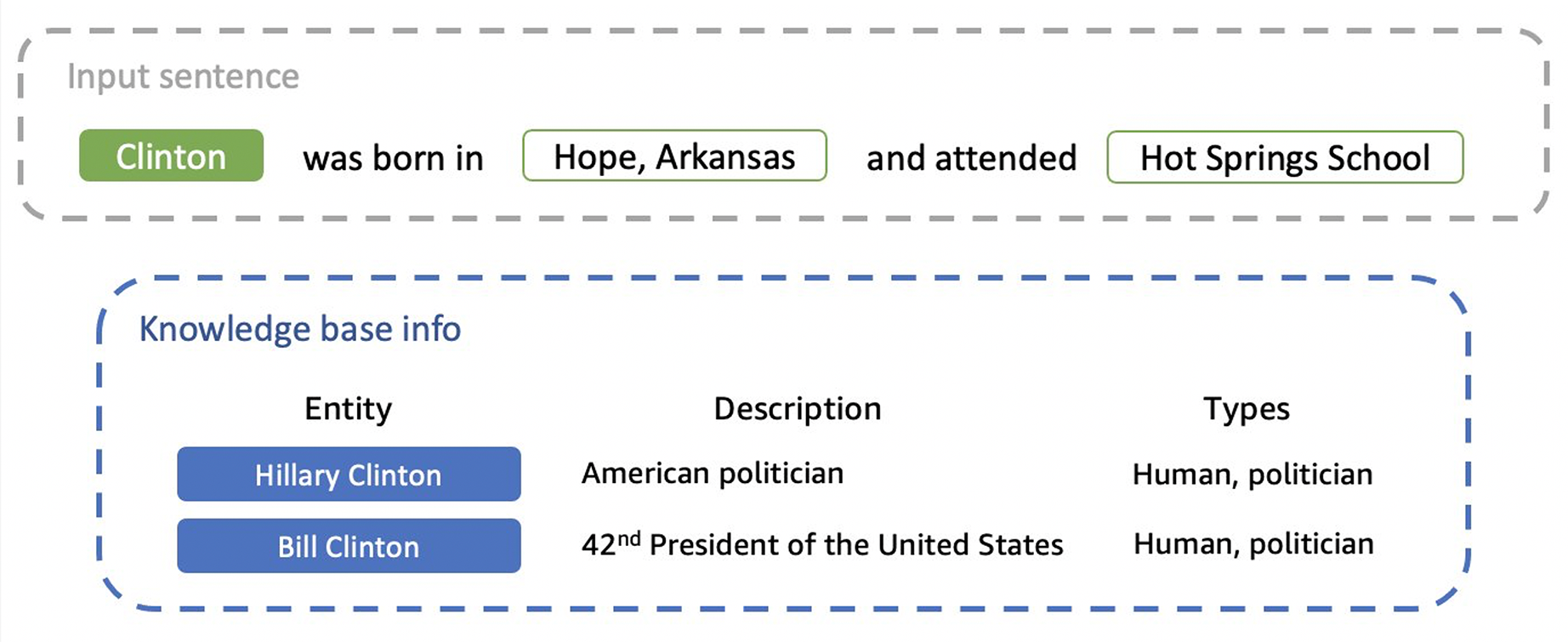Click the Description column header

[797, 409]
